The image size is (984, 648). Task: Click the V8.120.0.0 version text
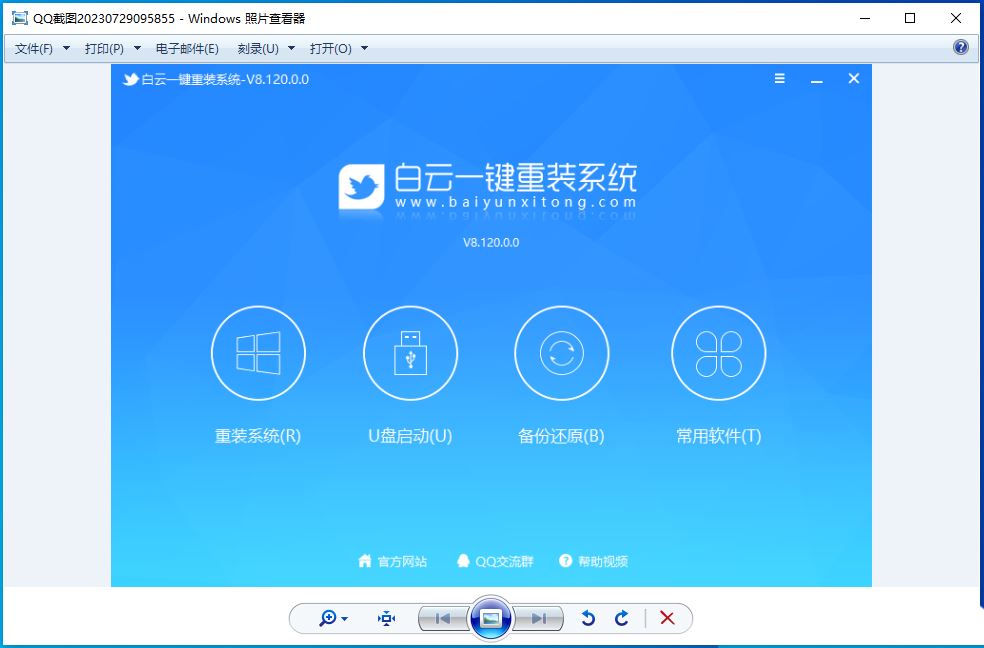(x=491, y=243)
